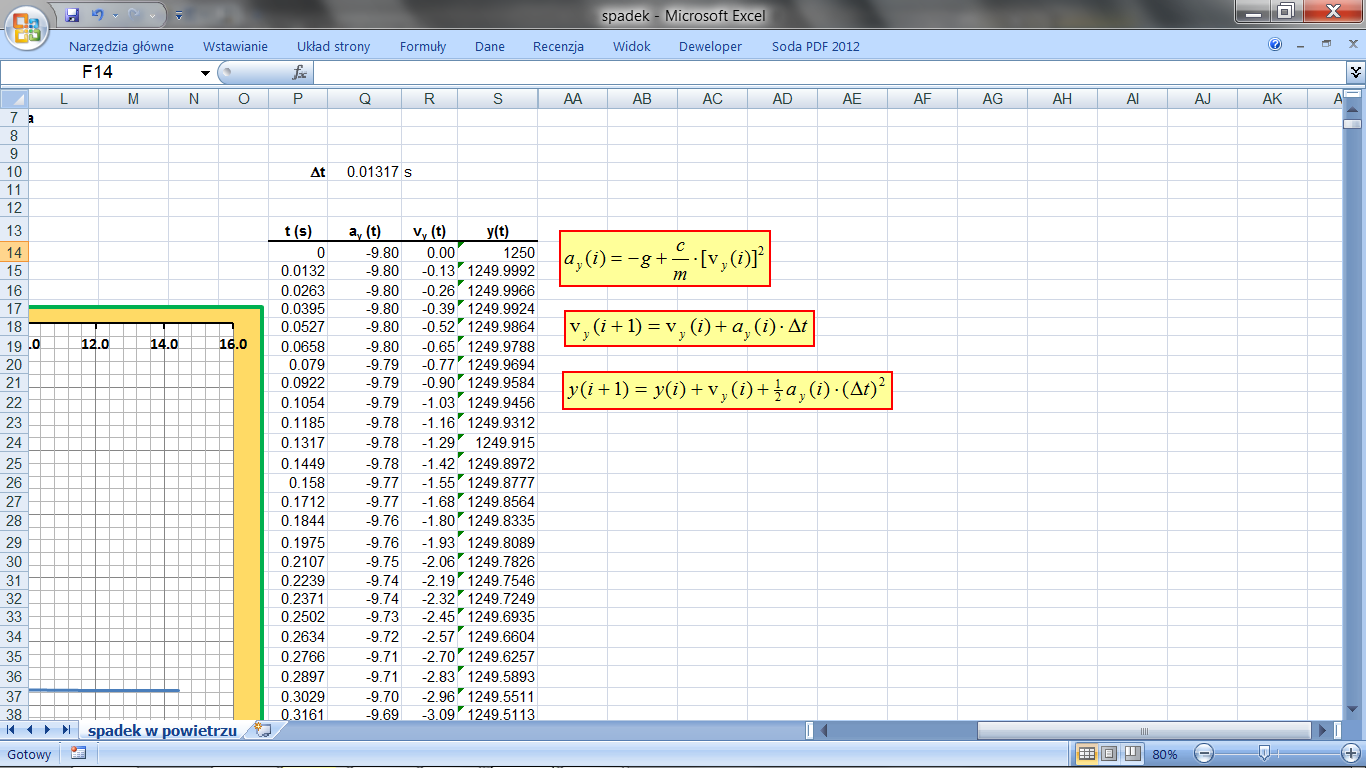Select cell with time value 0.079

click(298, 365)
